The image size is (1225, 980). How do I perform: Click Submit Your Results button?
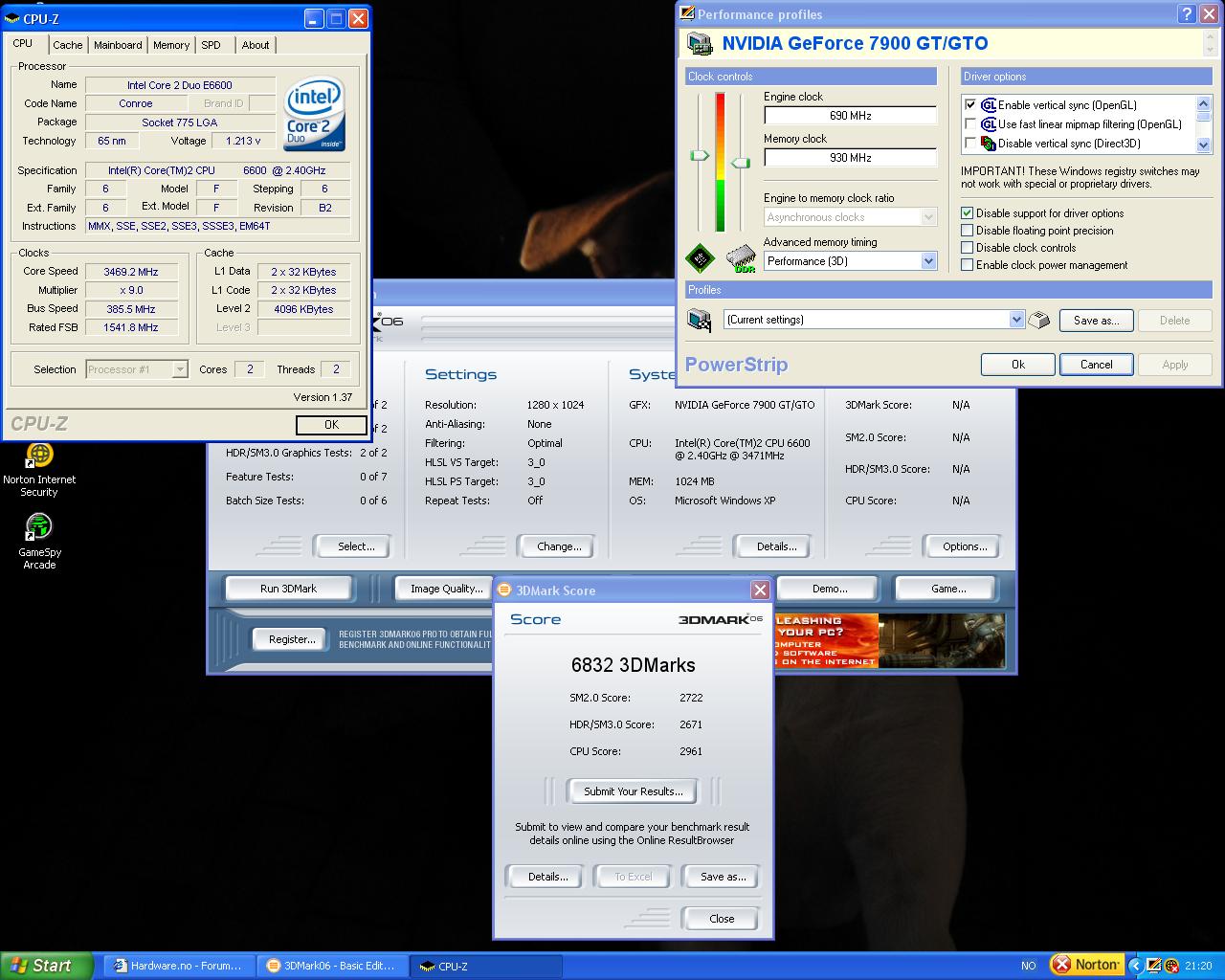[x=634, y=791]
